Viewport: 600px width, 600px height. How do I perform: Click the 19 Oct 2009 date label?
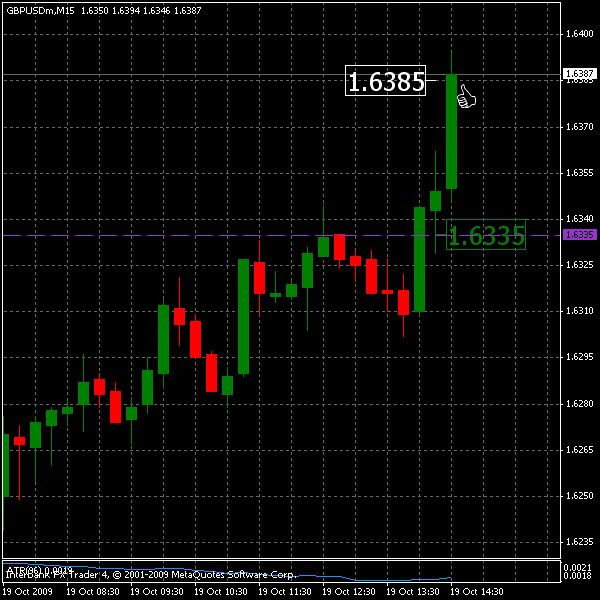(x=28, y=592)
